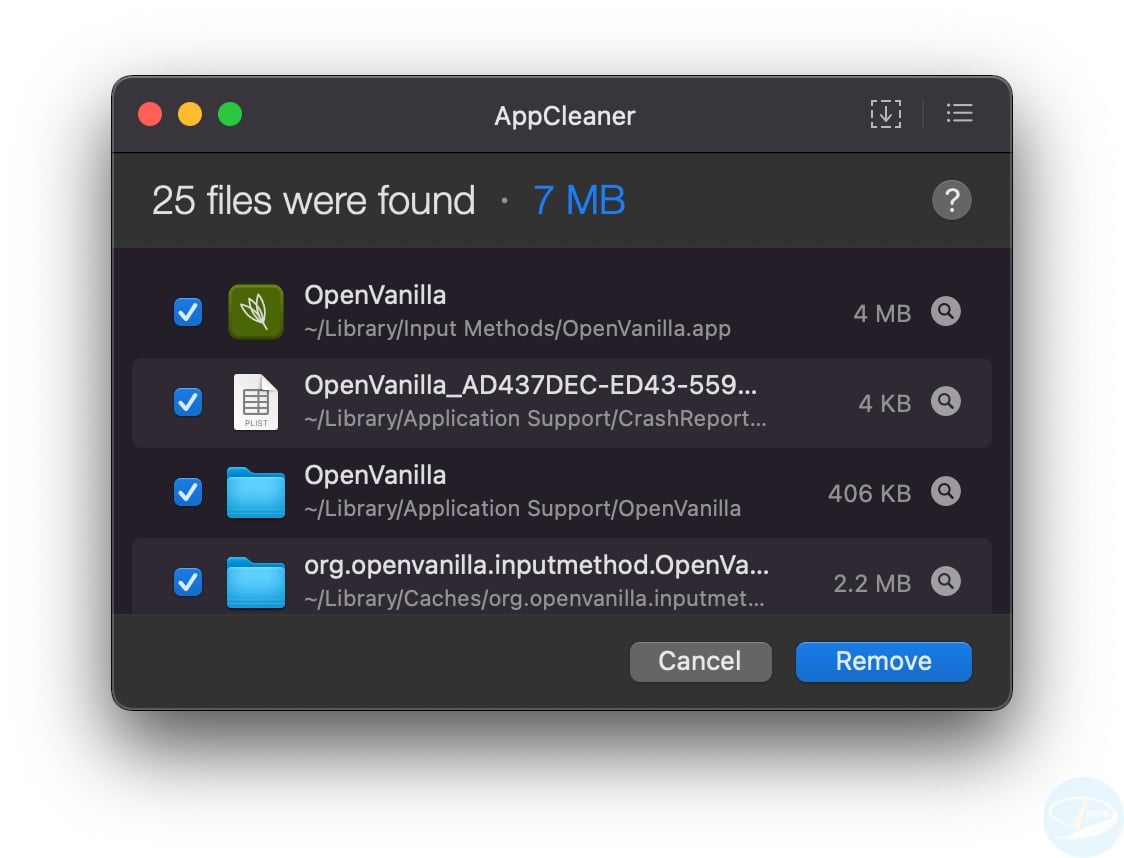Click the blue folder icon for OpenVanilla support files
This screenshot has height=858, width=1124.
click(x=256, y=492)
